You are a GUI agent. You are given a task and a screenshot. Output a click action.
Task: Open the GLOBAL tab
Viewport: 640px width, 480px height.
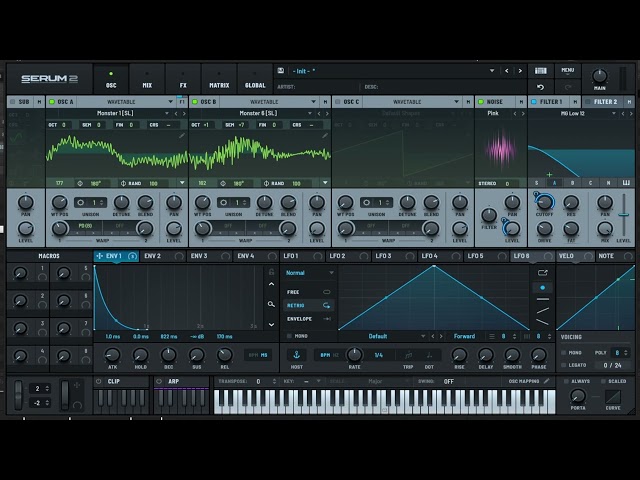click(x=255, y=80)
